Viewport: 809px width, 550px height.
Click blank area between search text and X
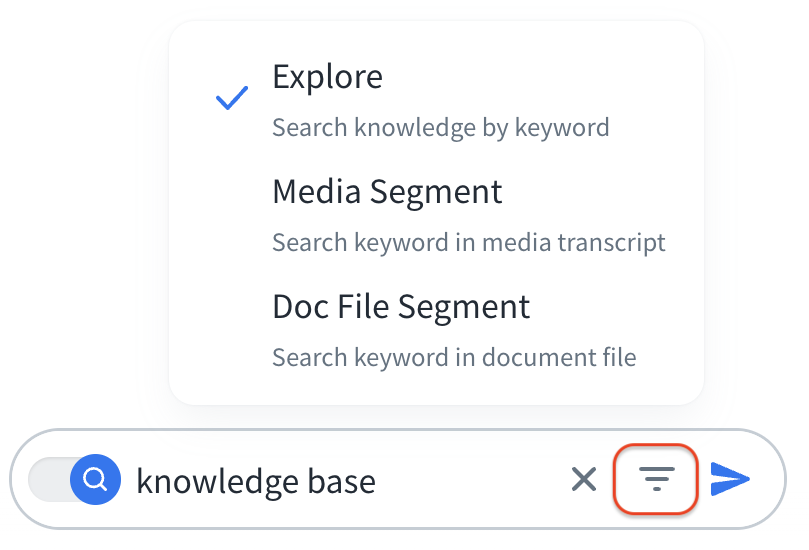coord(470,481)
